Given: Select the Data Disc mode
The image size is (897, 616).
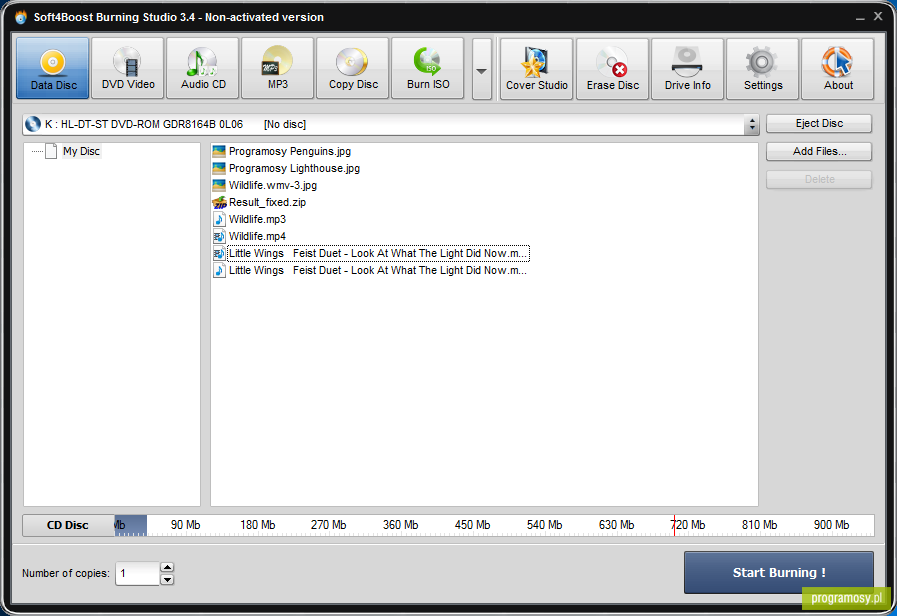Looking at the screenshot, I should [x=53, y=68].
